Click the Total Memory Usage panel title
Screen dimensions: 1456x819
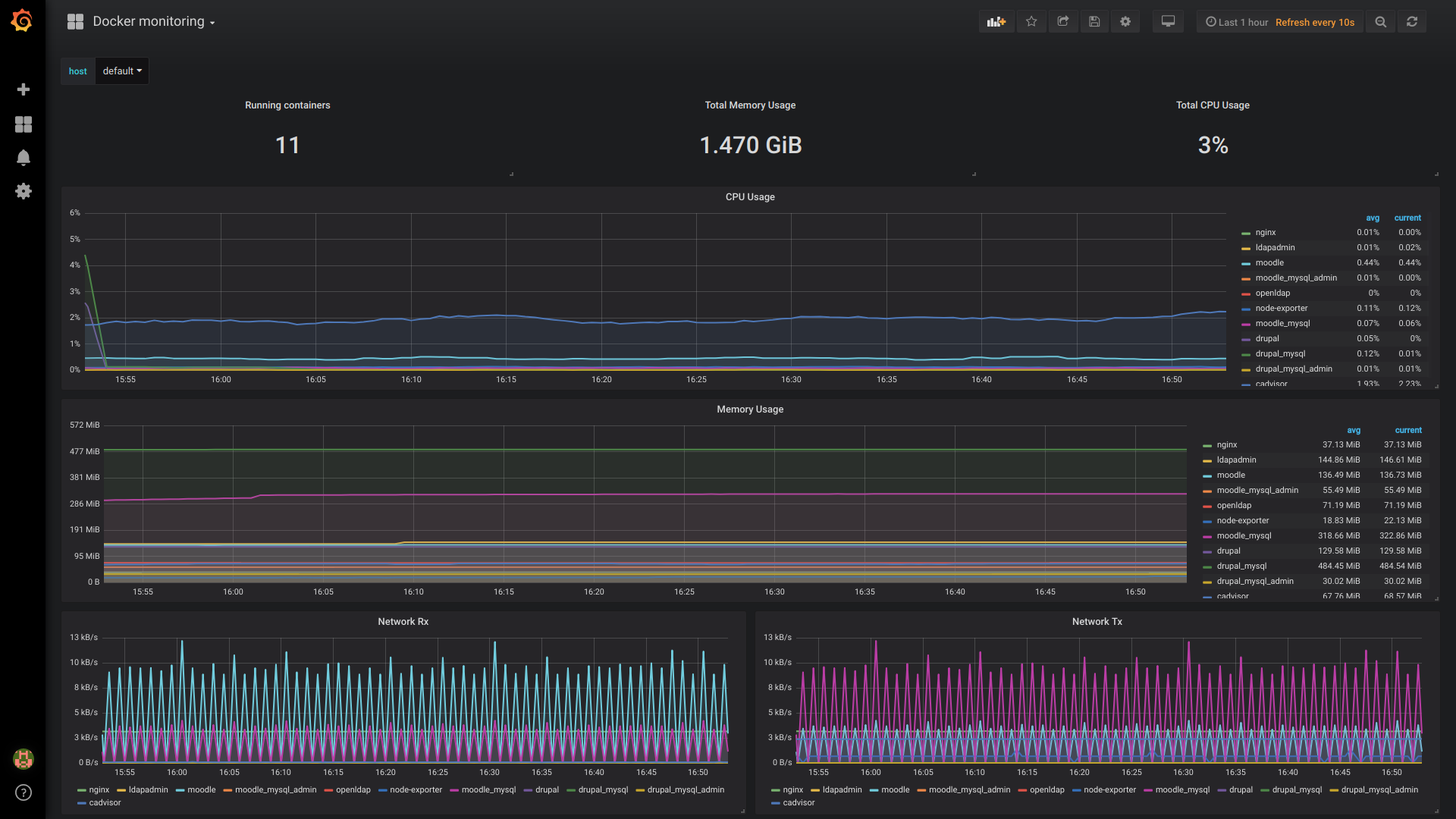(750, 105)
